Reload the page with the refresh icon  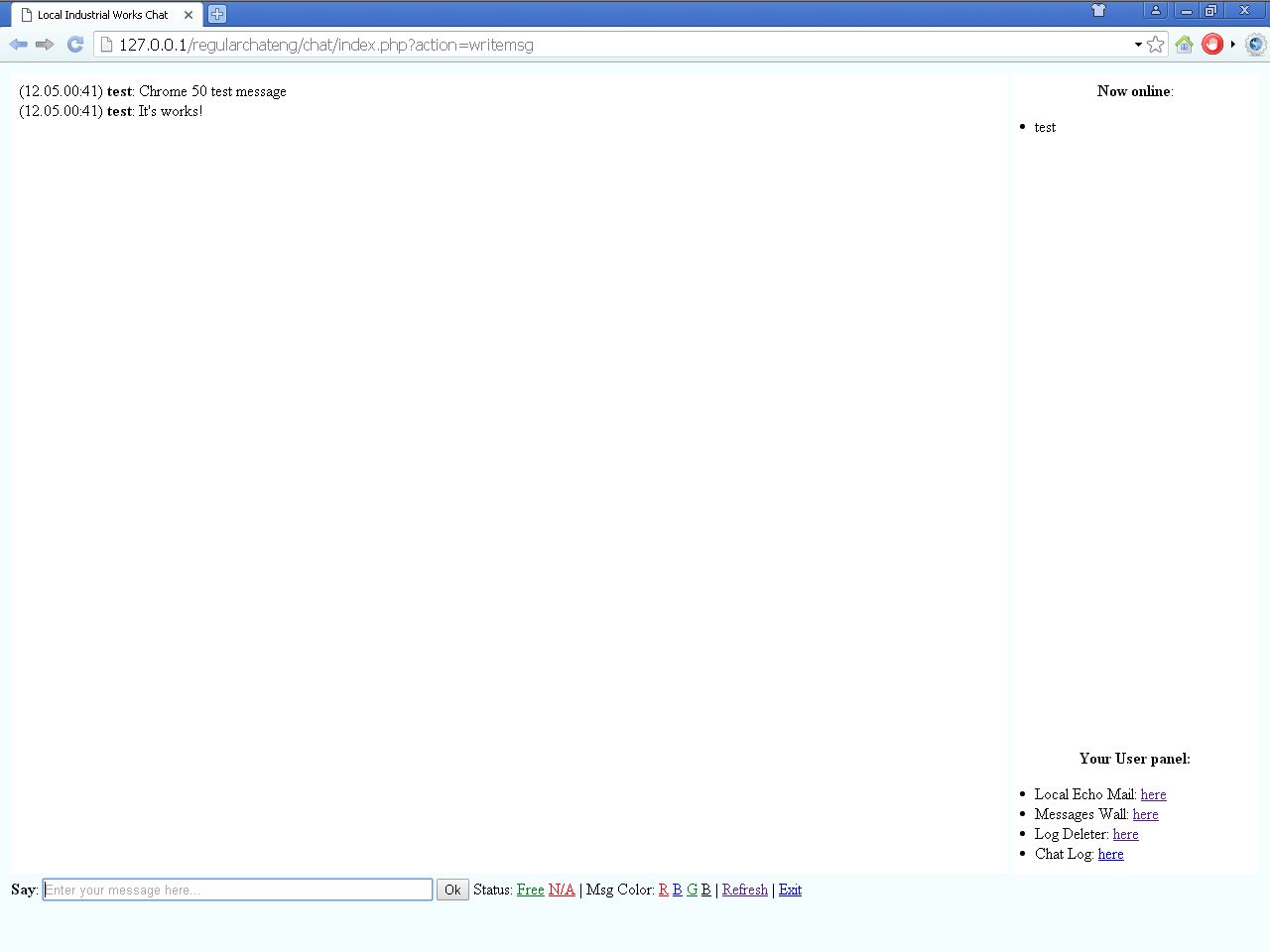pyautogui.click(x=74, y=45)
